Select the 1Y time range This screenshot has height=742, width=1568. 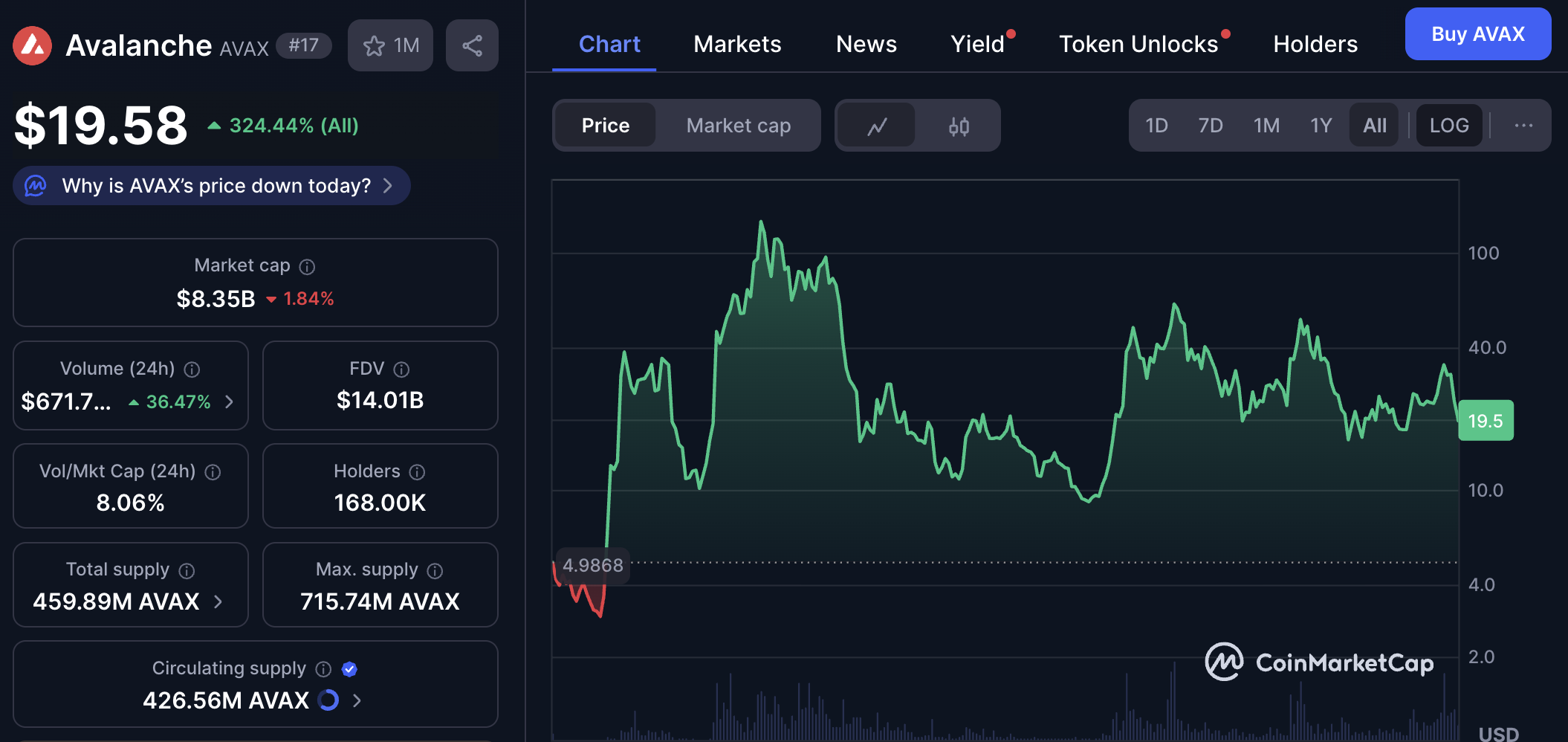tap(1321, 126)
